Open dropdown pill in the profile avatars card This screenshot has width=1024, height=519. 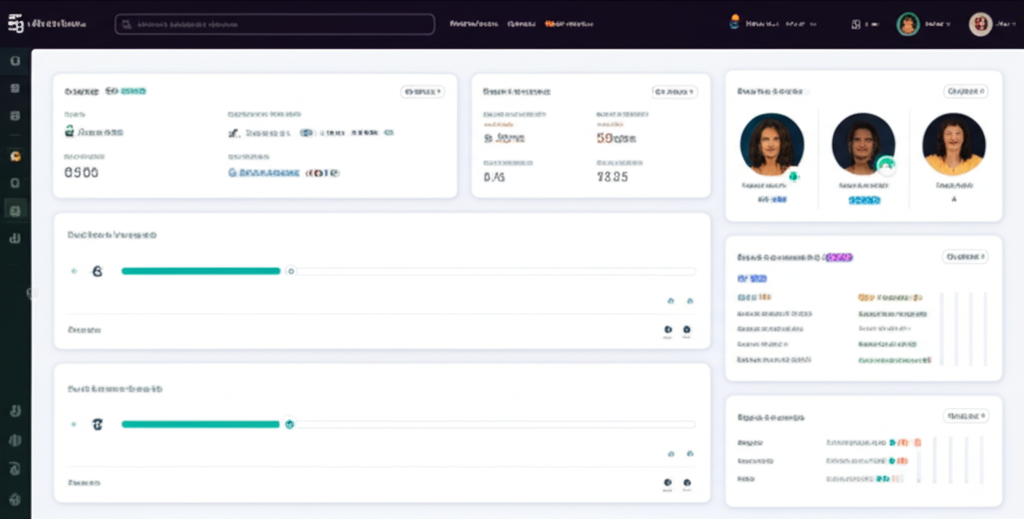pos(965,91)
